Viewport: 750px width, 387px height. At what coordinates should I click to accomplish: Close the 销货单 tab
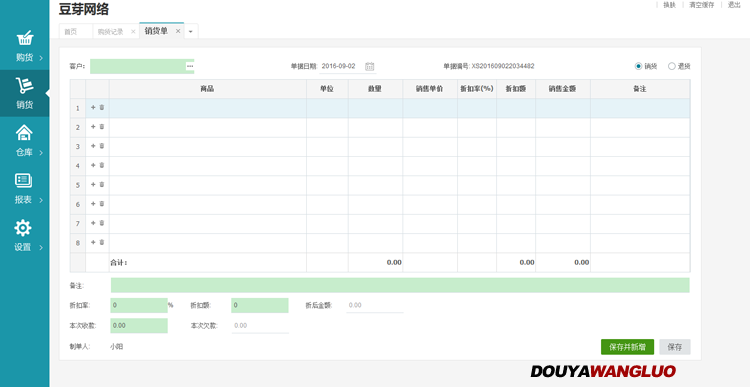(x=178, y=31)
